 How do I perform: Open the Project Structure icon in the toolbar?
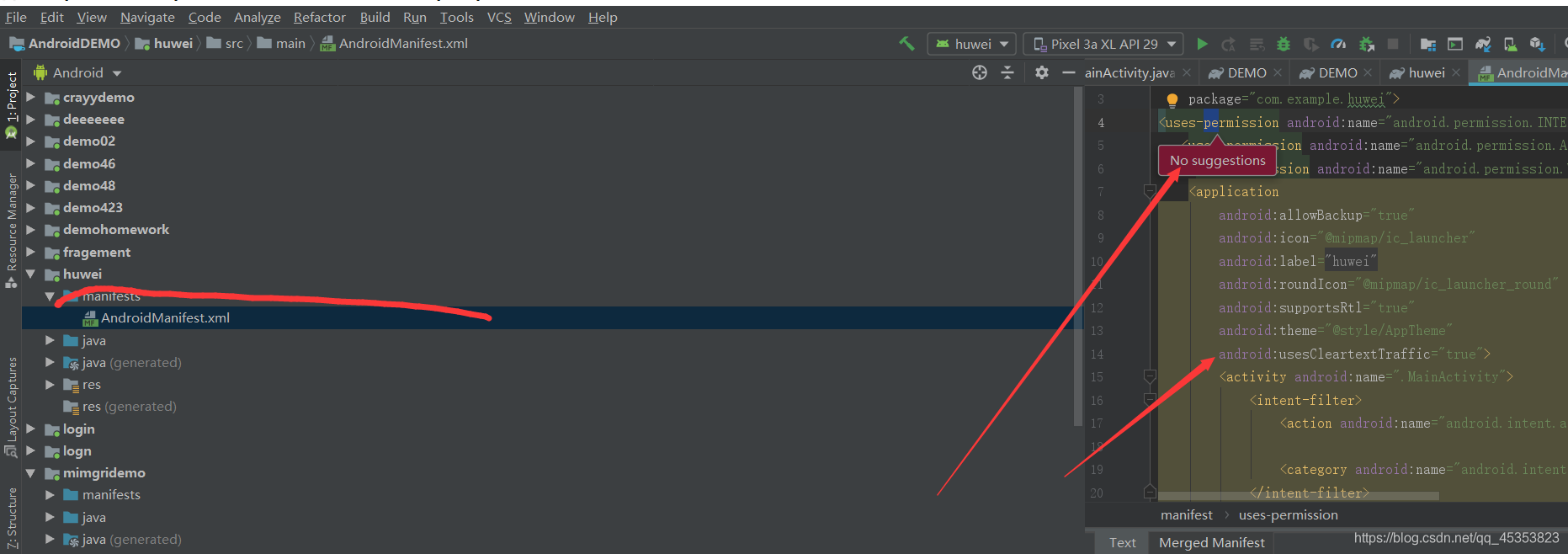[1428, 44]
